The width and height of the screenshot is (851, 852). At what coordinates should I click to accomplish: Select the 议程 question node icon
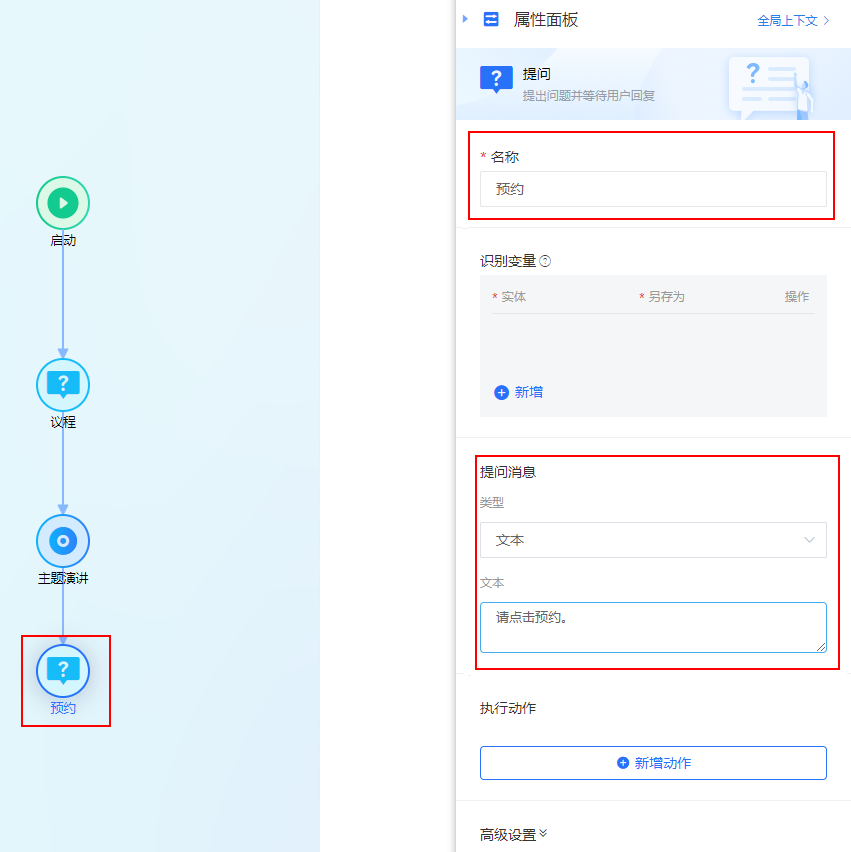(x=63, y=385)
